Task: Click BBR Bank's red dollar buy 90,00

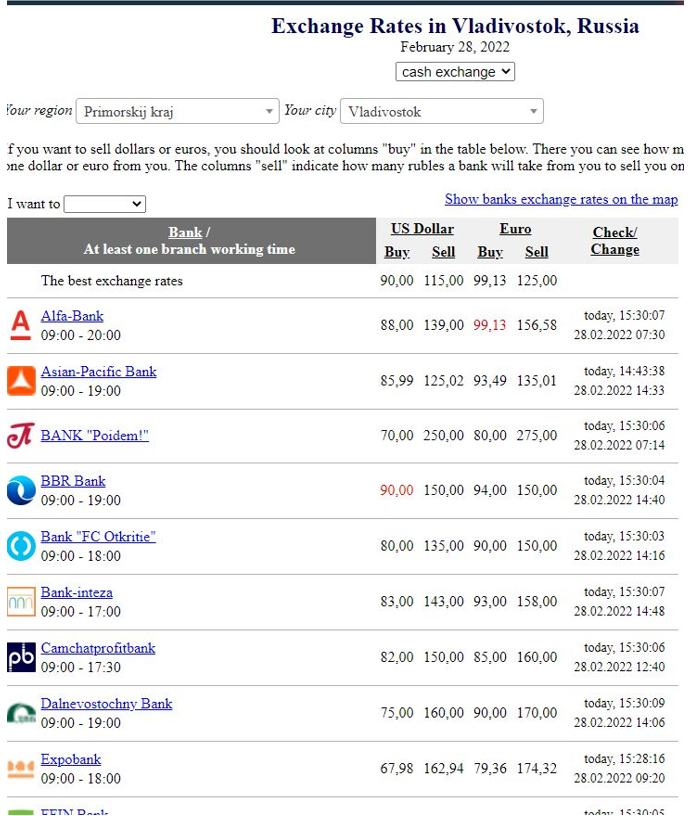Action: pos(396,490)
